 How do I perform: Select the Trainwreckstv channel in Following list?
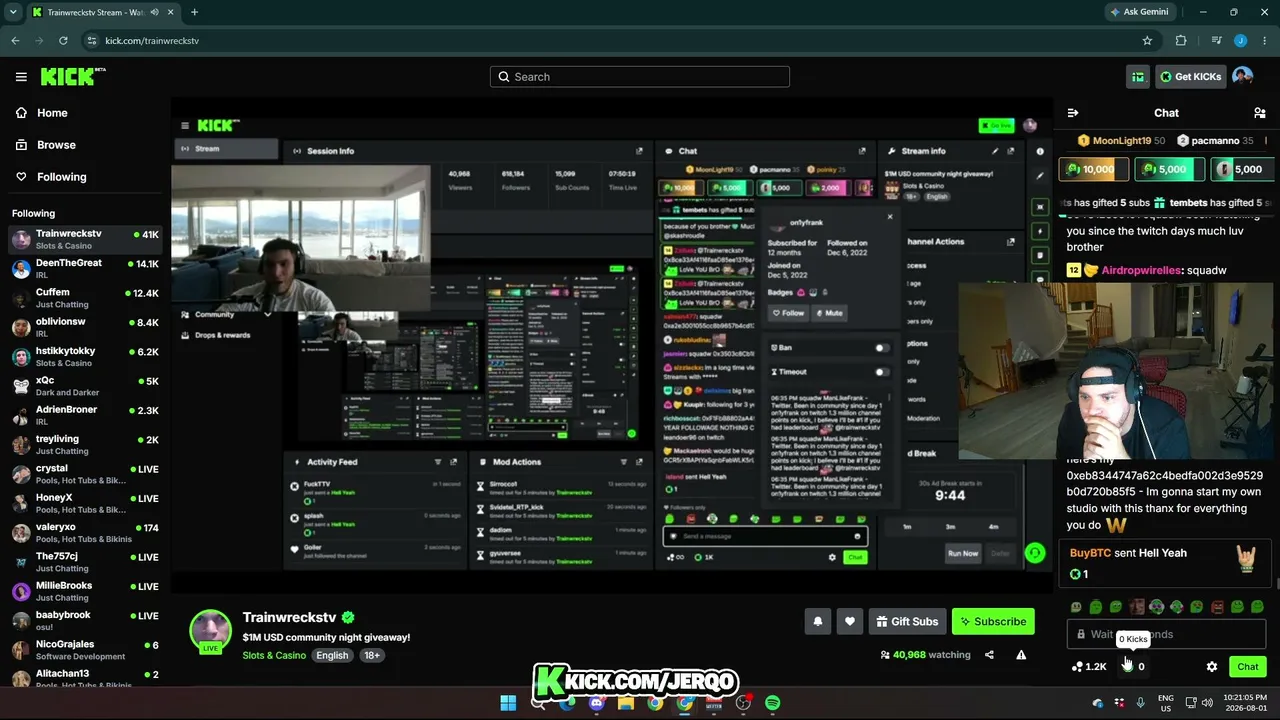tap(85, 239)
